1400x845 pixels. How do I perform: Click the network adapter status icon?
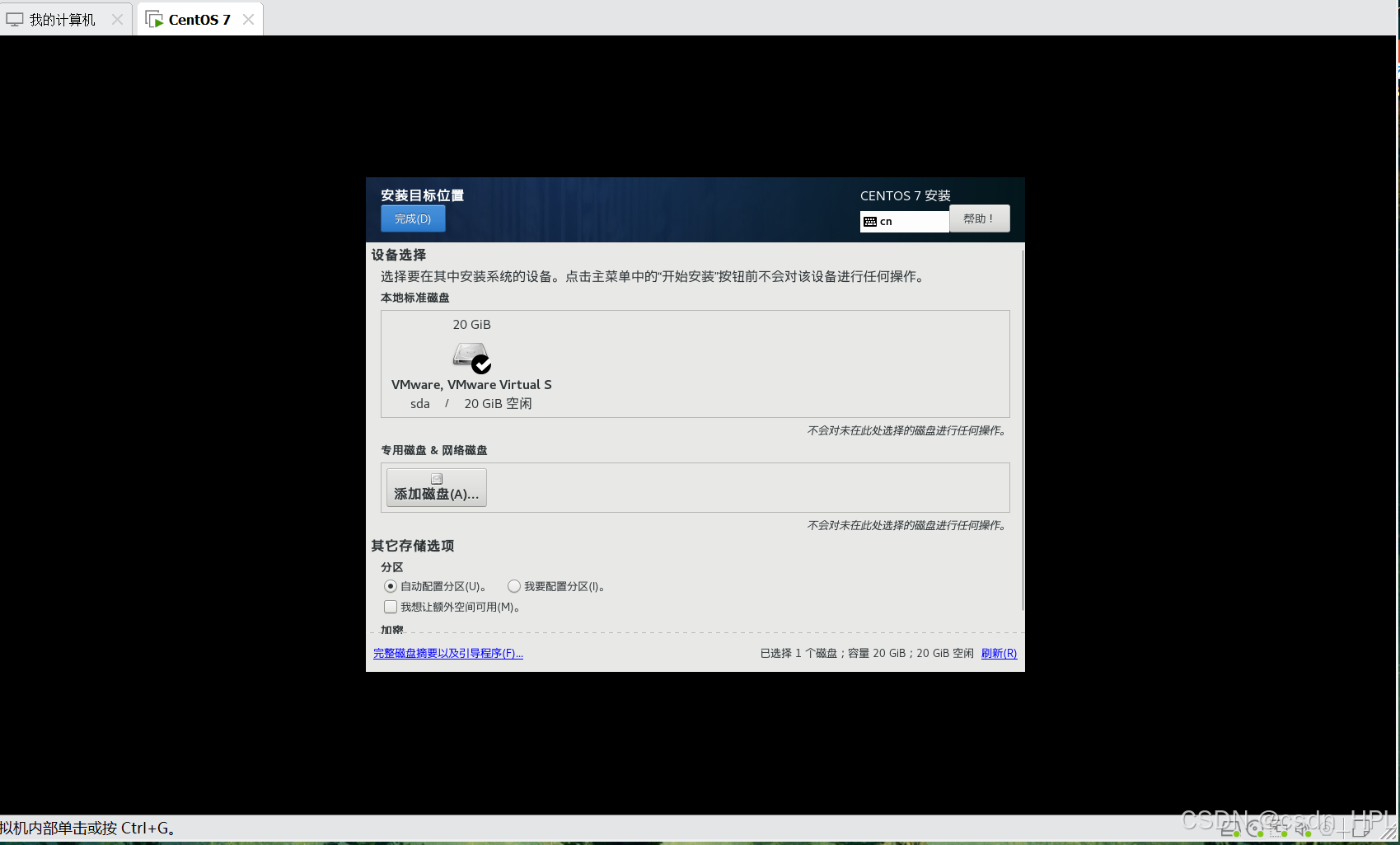click(x=1278, y=829)
